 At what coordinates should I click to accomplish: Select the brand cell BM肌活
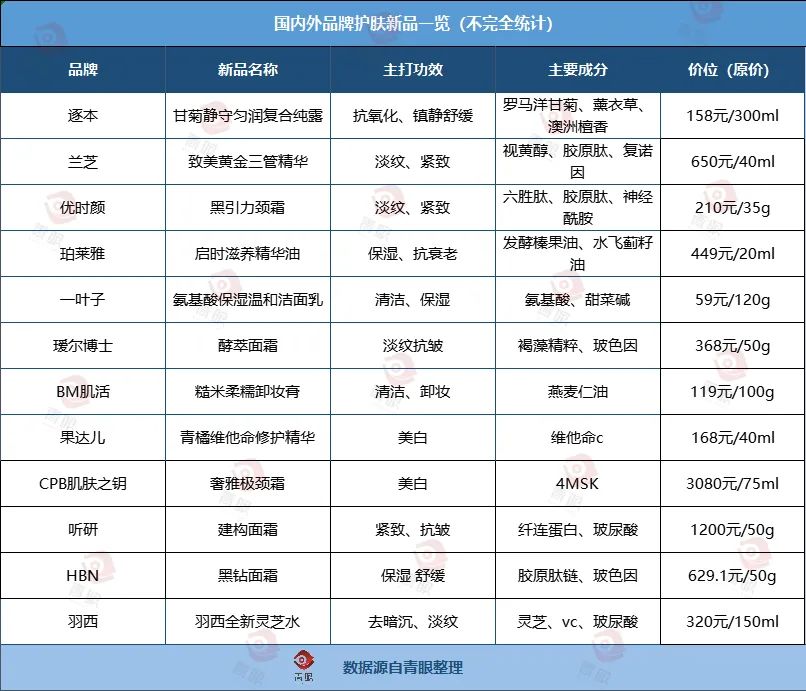(x=83, y=392)
